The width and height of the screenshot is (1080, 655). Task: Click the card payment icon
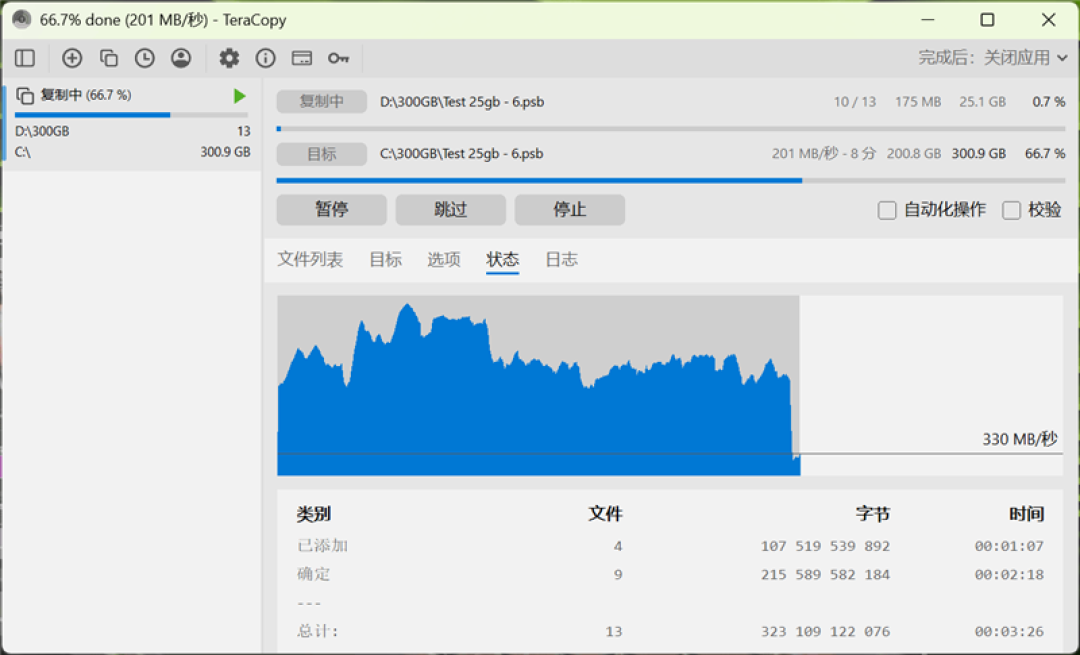pyautogui.click(x=302, y=58)
